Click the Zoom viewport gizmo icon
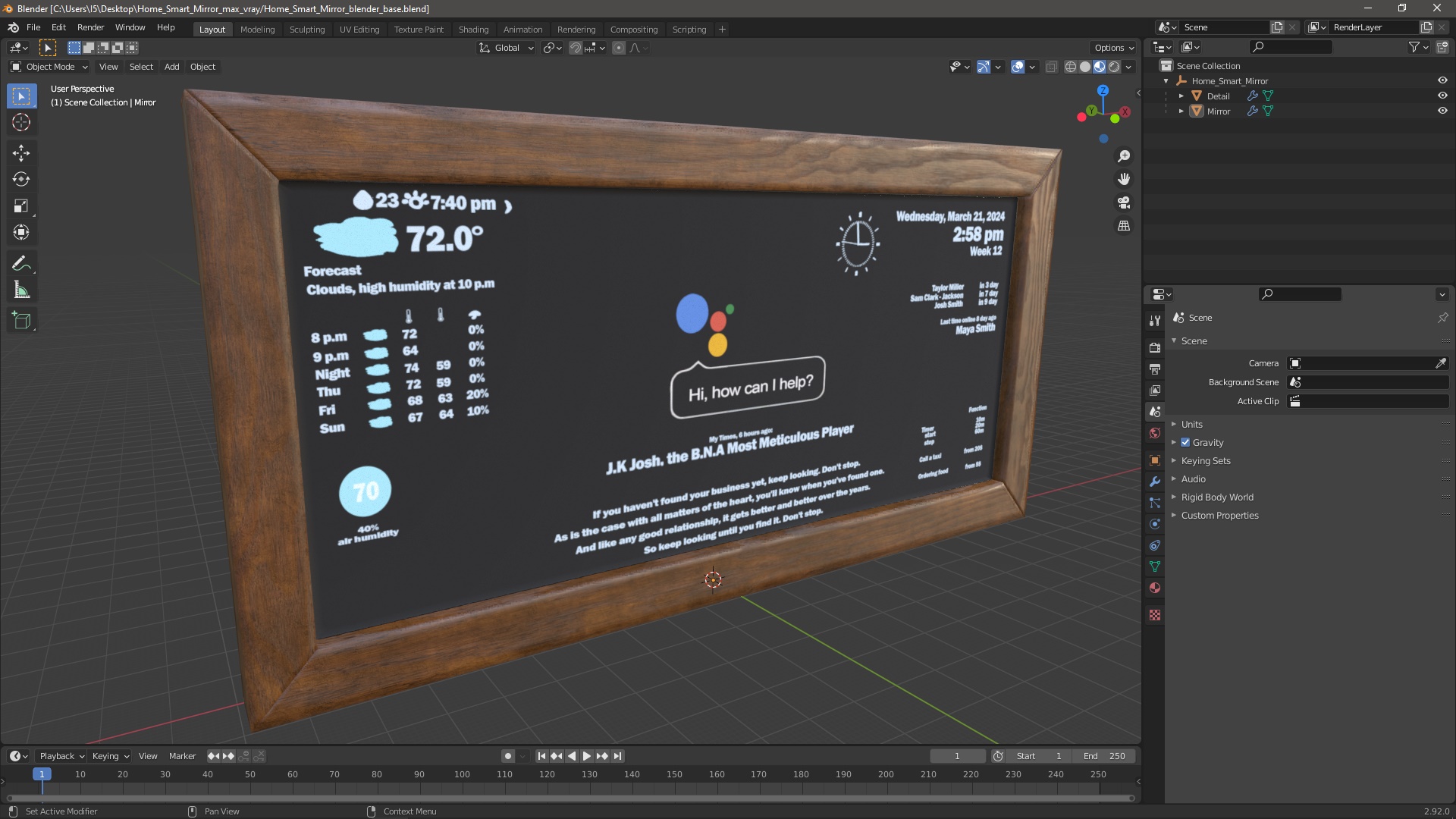 1124,156
